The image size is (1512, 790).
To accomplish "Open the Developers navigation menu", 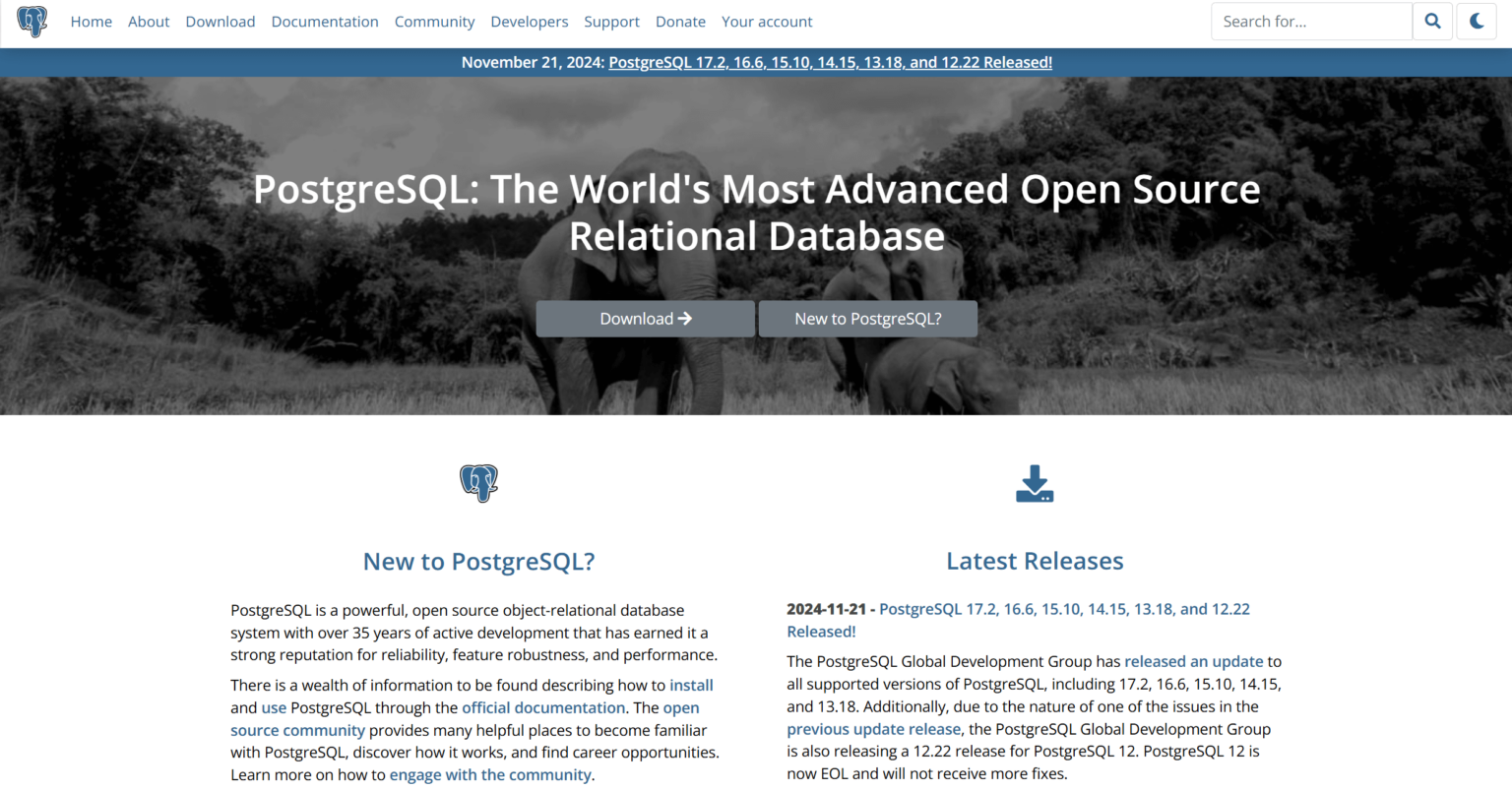I will pos(529,21).
